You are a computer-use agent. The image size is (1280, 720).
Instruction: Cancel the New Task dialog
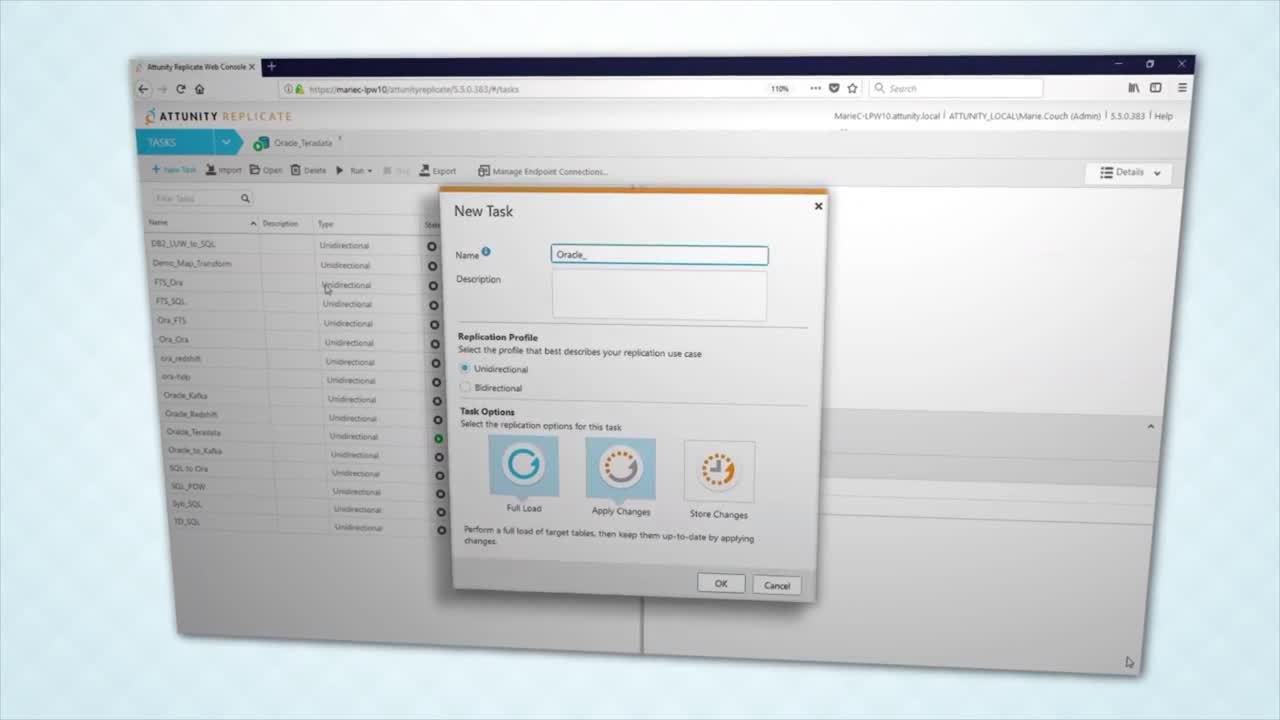[777, 585]
